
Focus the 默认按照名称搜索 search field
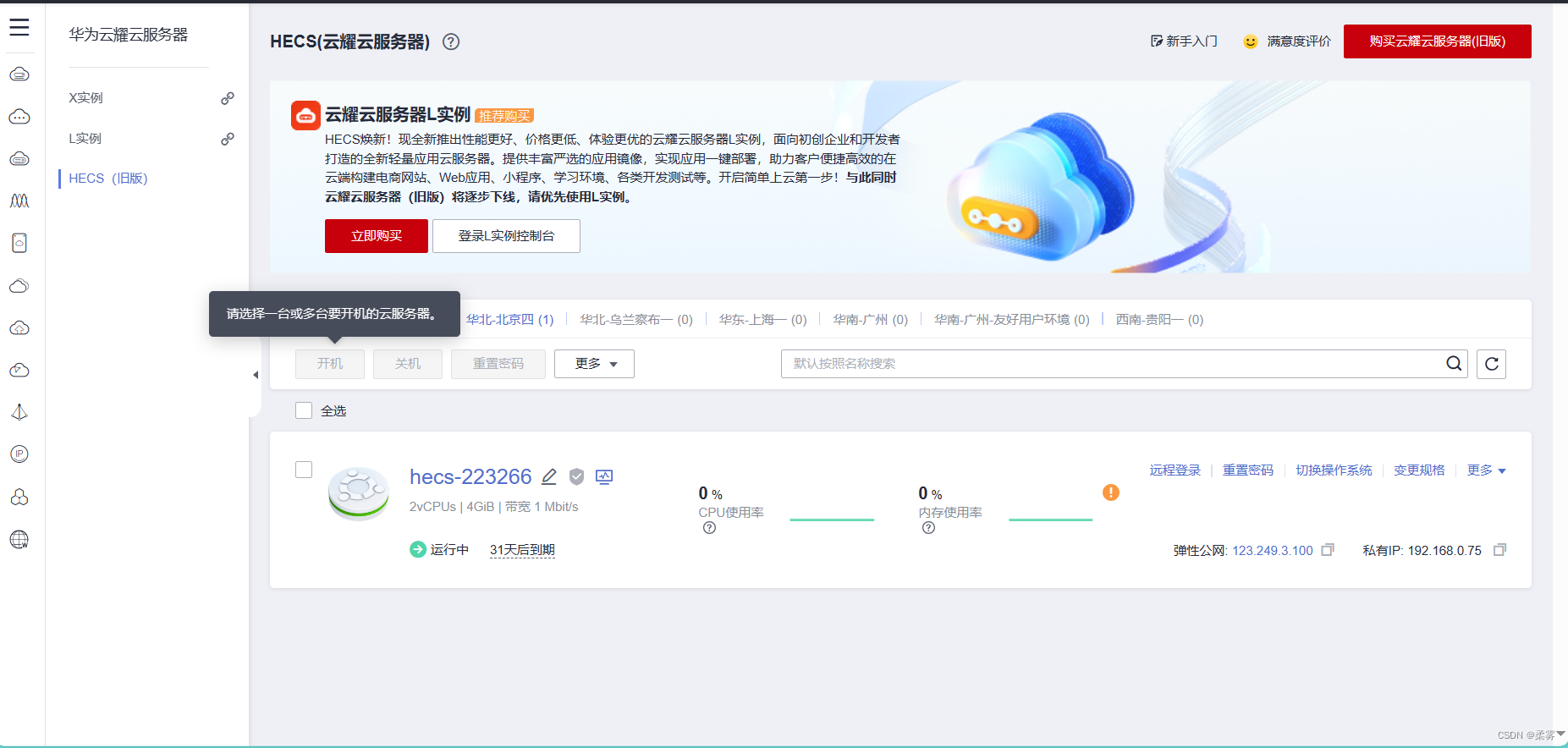click(1113, 364)
